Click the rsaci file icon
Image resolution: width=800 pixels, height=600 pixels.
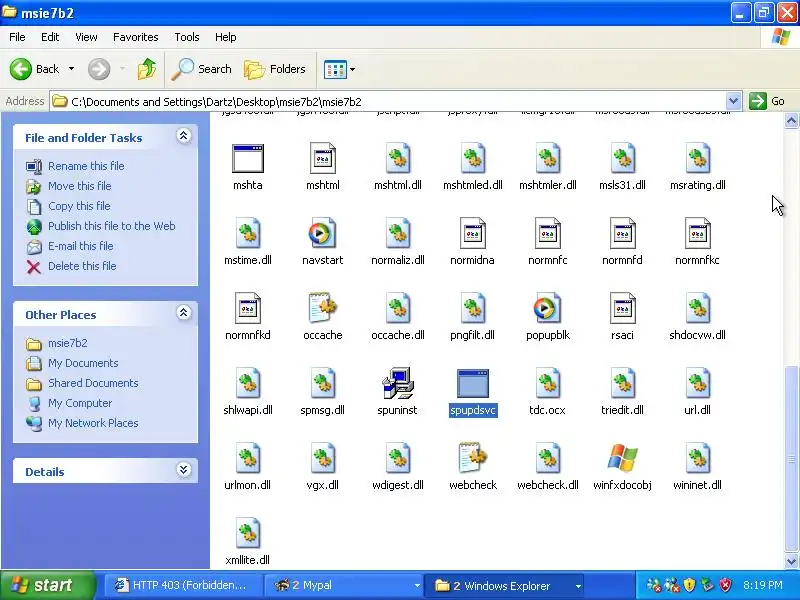click(x=622, y=308)
